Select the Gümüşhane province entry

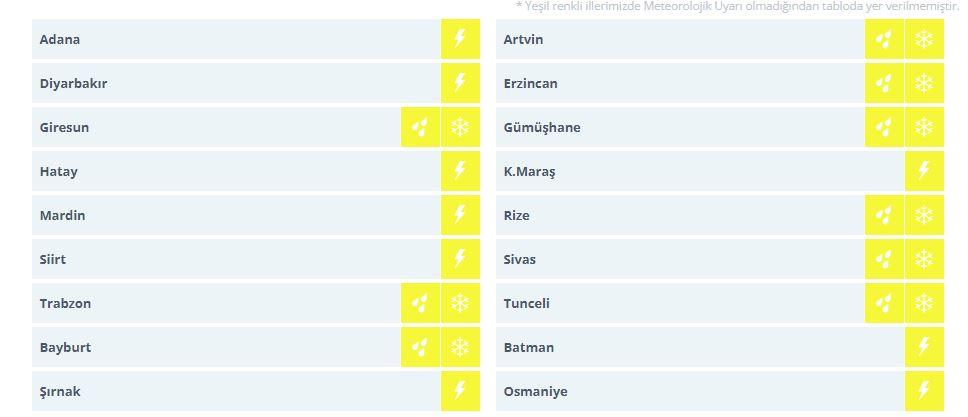[x=542, y=127]
